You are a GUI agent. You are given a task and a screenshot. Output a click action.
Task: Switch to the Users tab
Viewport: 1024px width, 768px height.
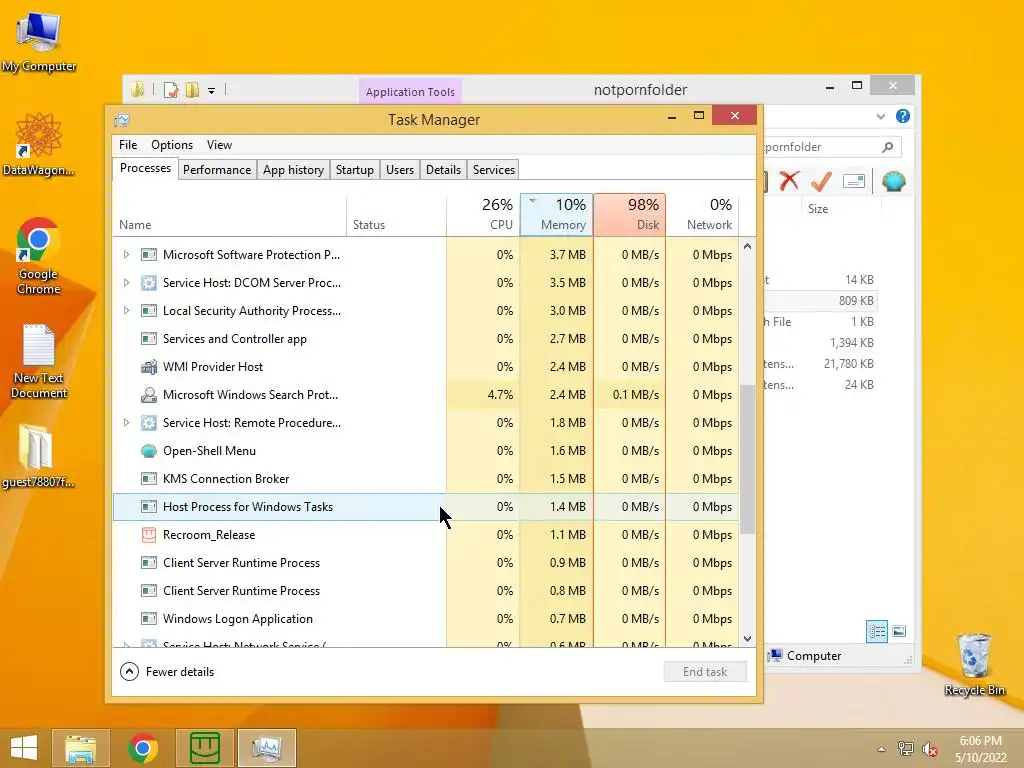(x=400, y=170)
